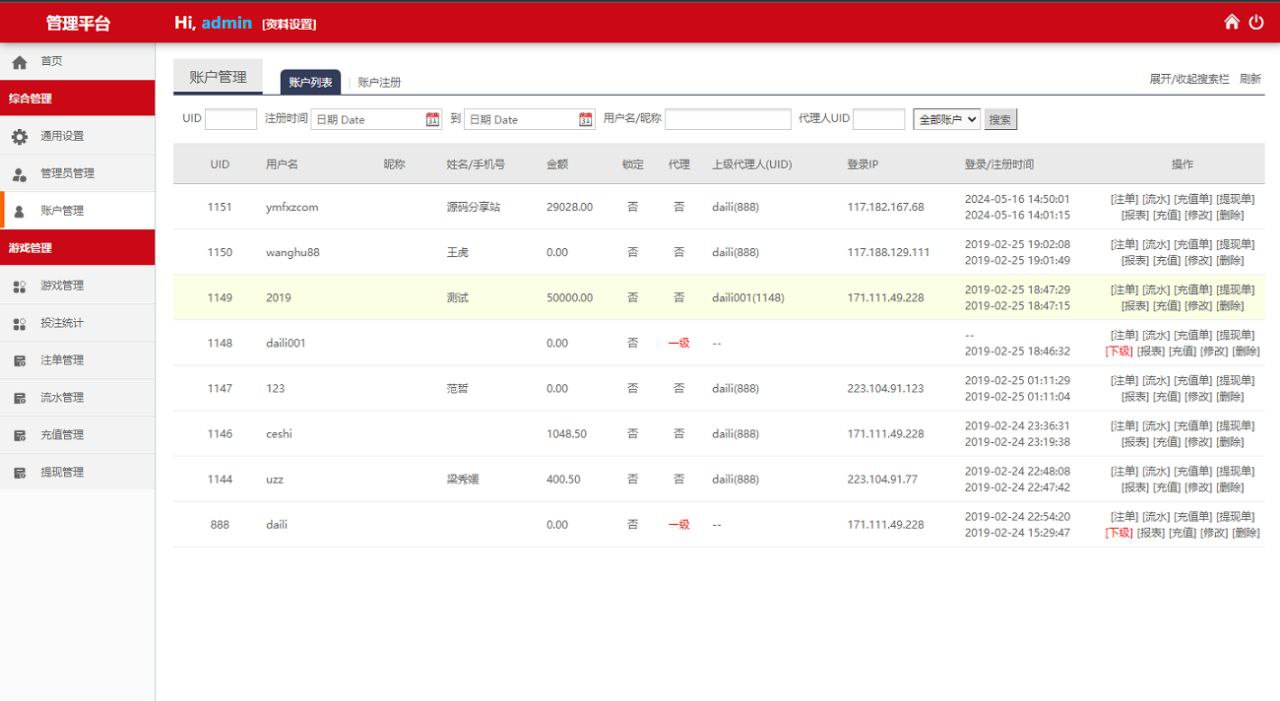
Task: Open the start date calendar picker icon
Action: [x=433, y=119]
